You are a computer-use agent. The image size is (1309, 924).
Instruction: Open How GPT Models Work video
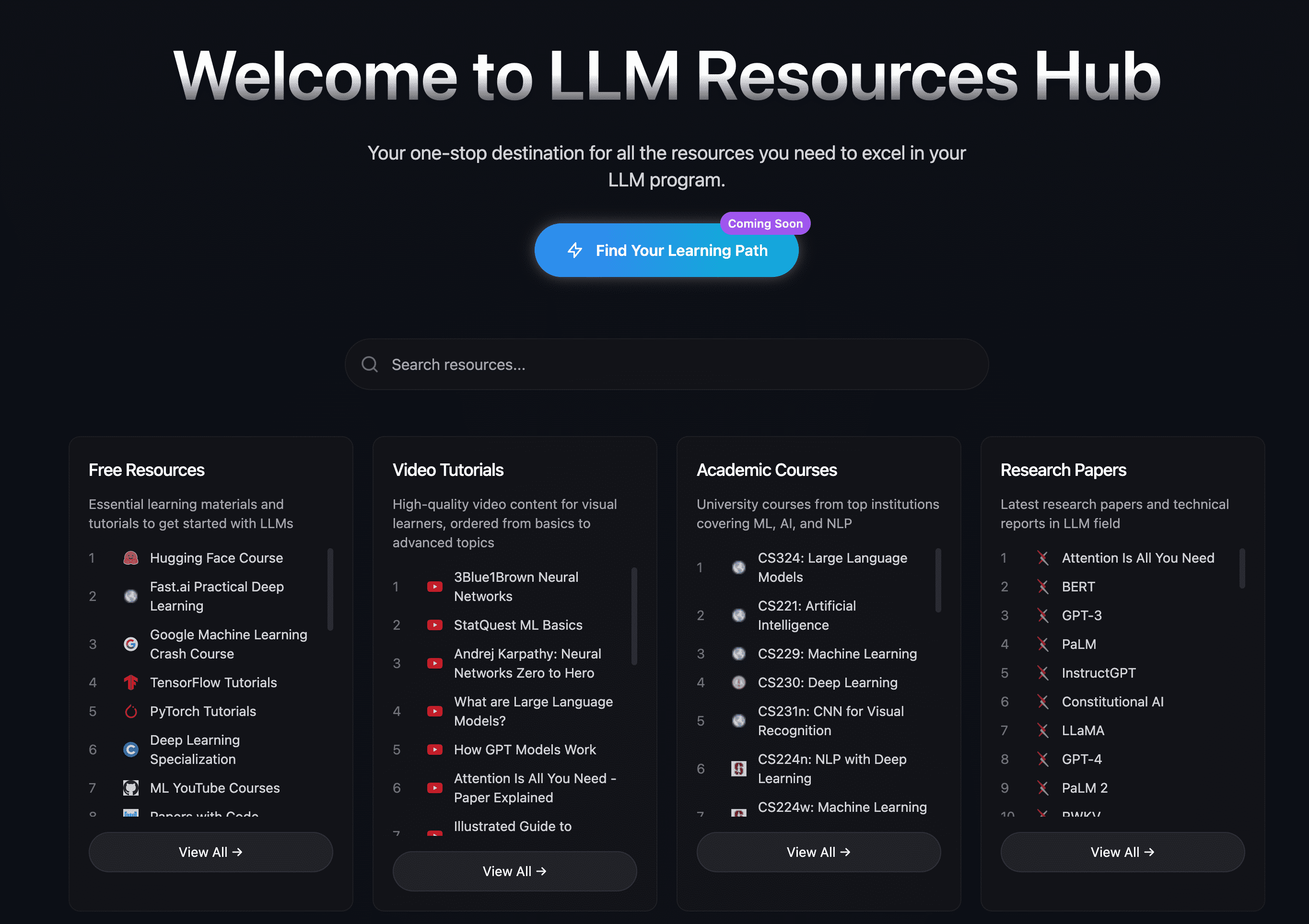tap(525, 750)
